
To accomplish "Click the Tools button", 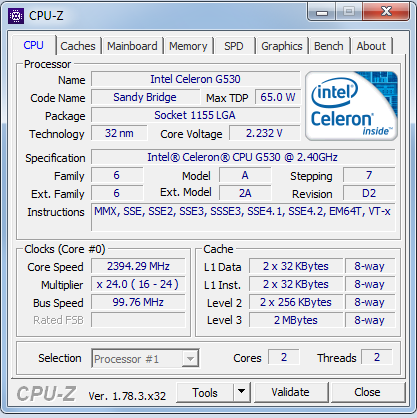I will click(205, 392).
